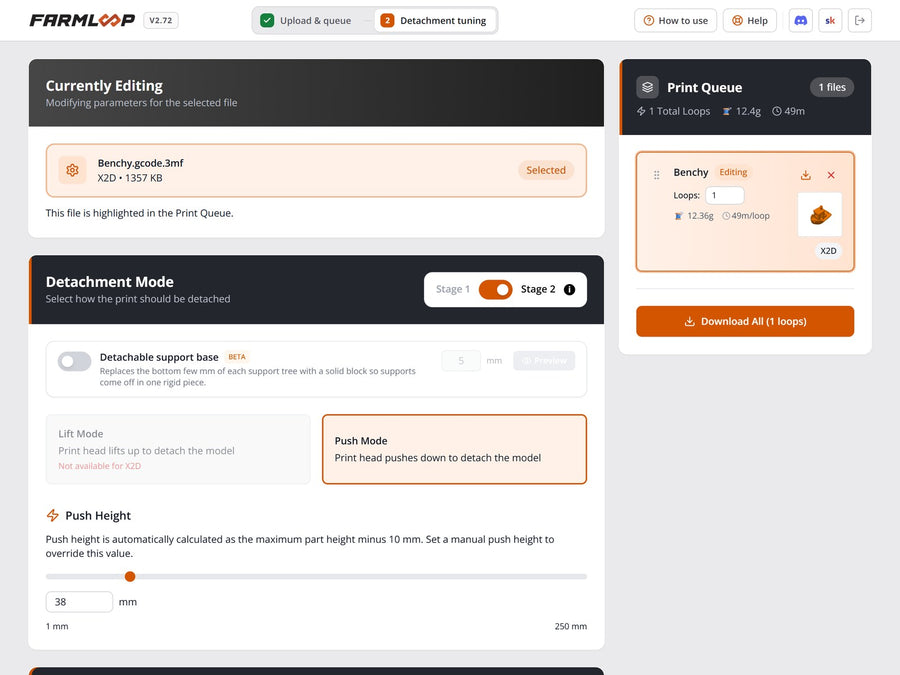
Task: Click the 'Selected' status badge
Action: 546,170
